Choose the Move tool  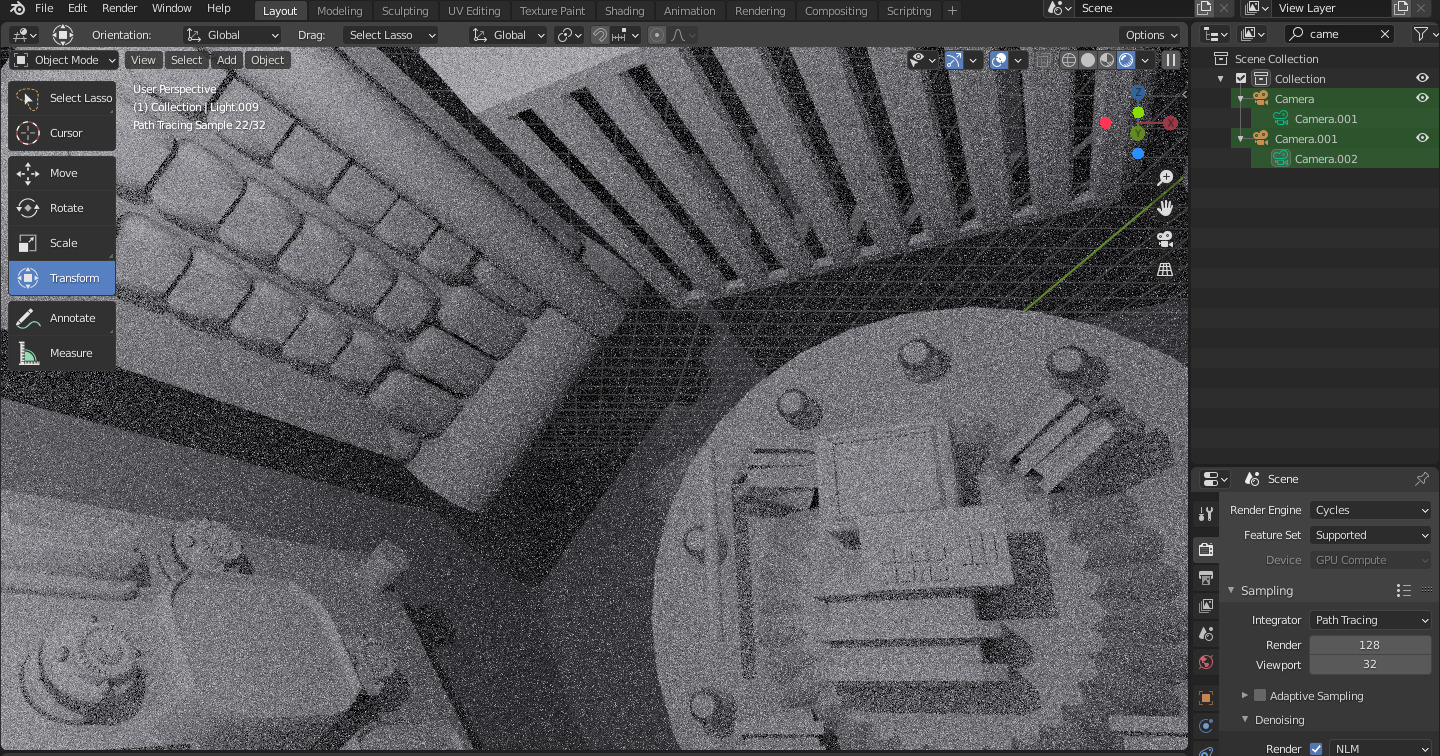62,173
